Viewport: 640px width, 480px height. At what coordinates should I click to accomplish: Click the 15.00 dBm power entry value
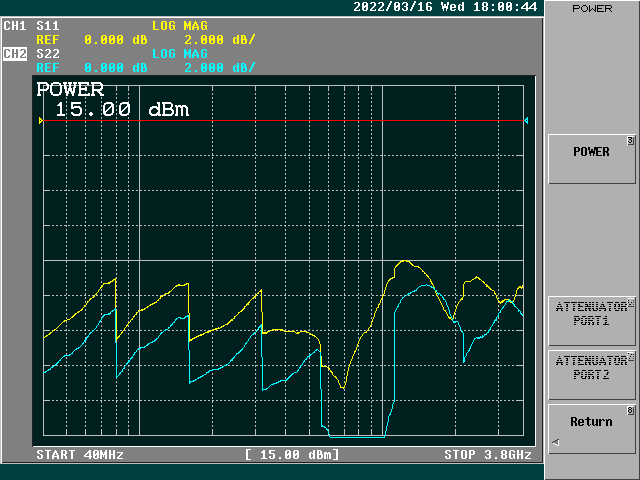click(122, 109)
